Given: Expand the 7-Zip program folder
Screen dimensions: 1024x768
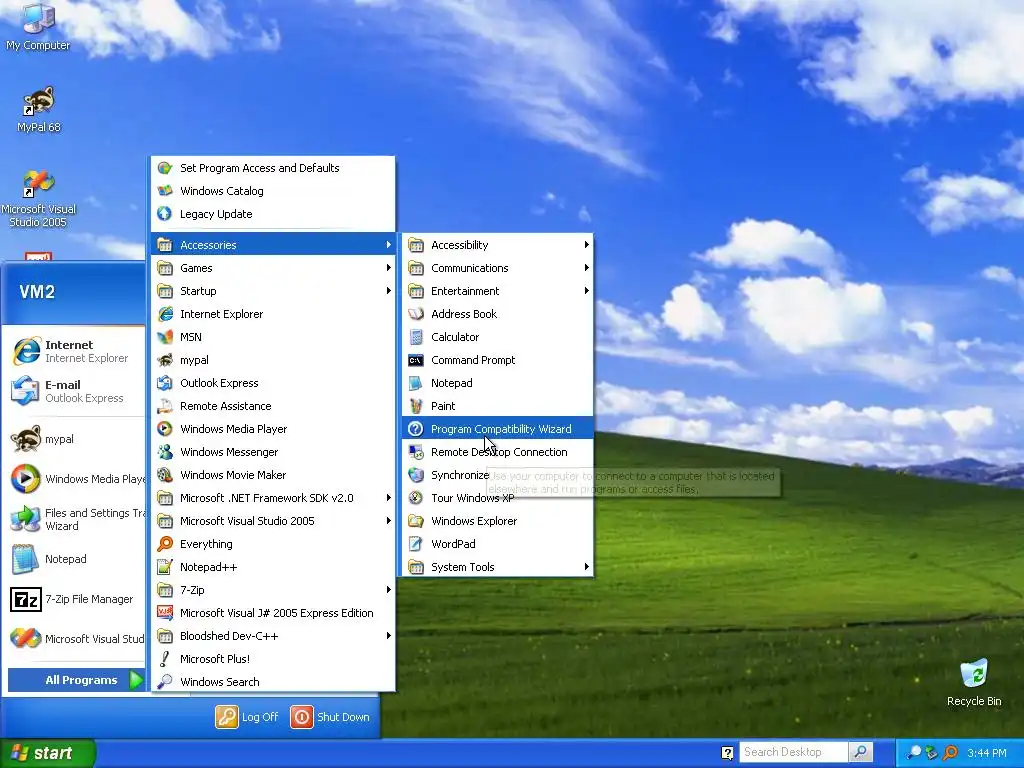Looking at the screenshot, I should pos(273,590).
